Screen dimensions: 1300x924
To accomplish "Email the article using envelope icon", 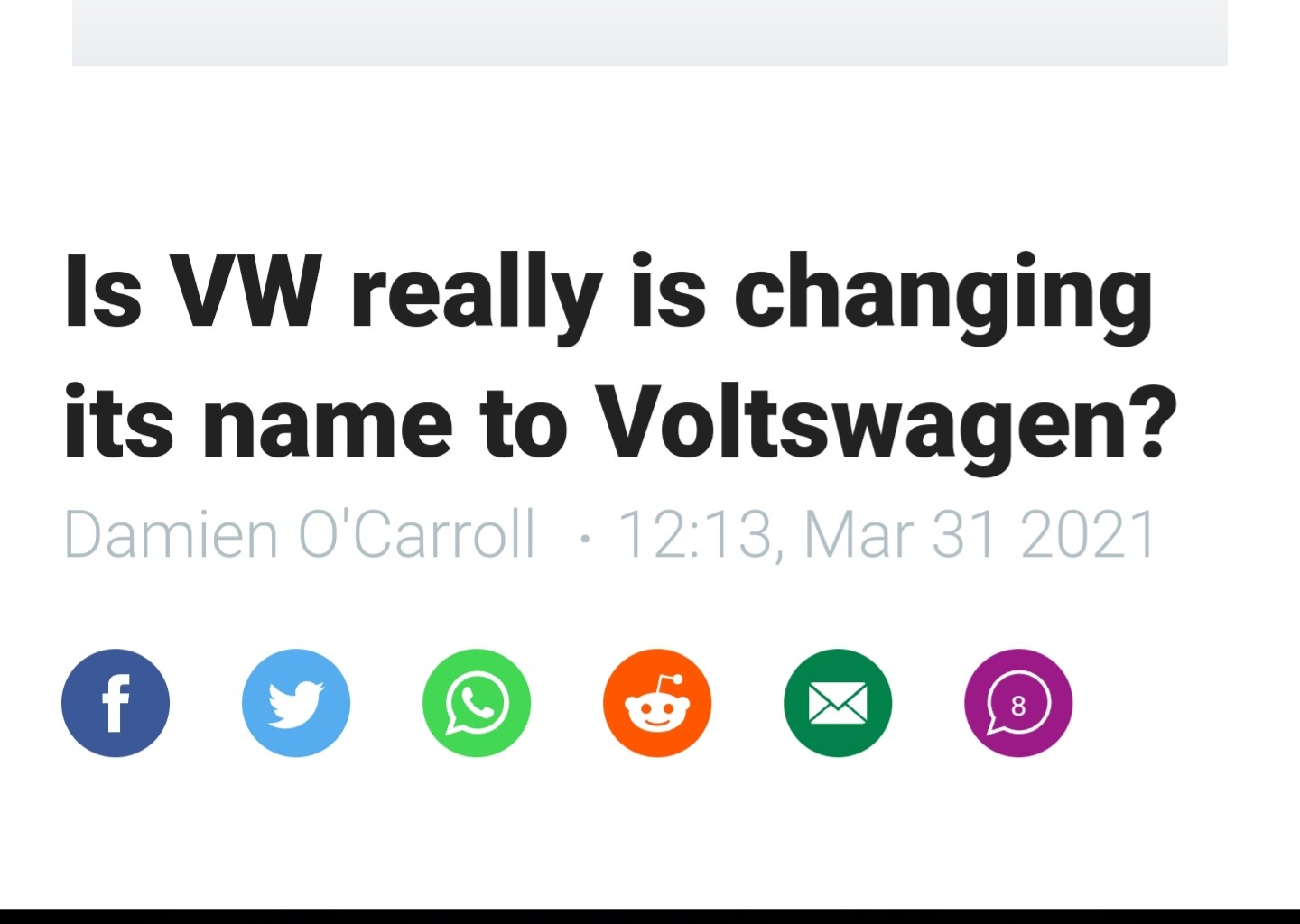I will click(838, 703).
